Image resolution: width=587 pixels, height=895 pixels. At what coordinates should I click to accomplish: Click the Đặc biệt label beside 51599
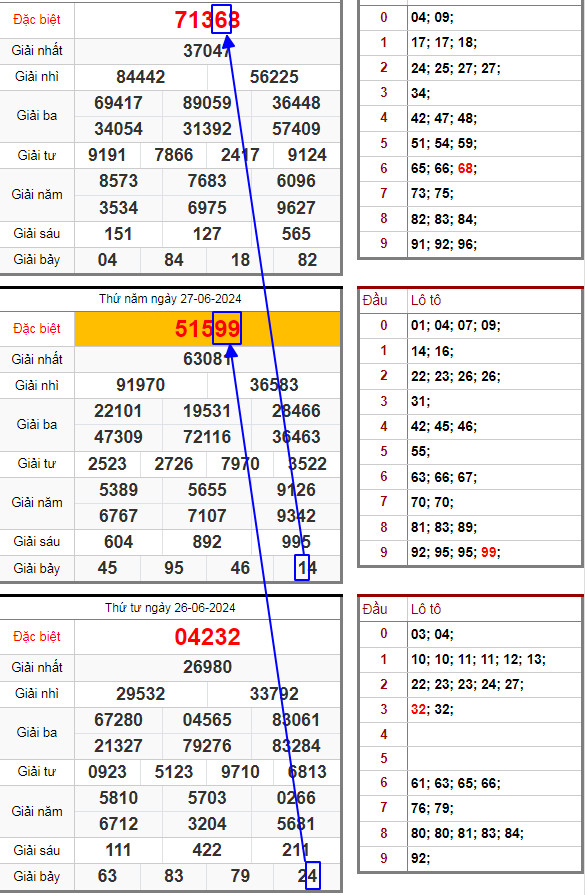37,329
